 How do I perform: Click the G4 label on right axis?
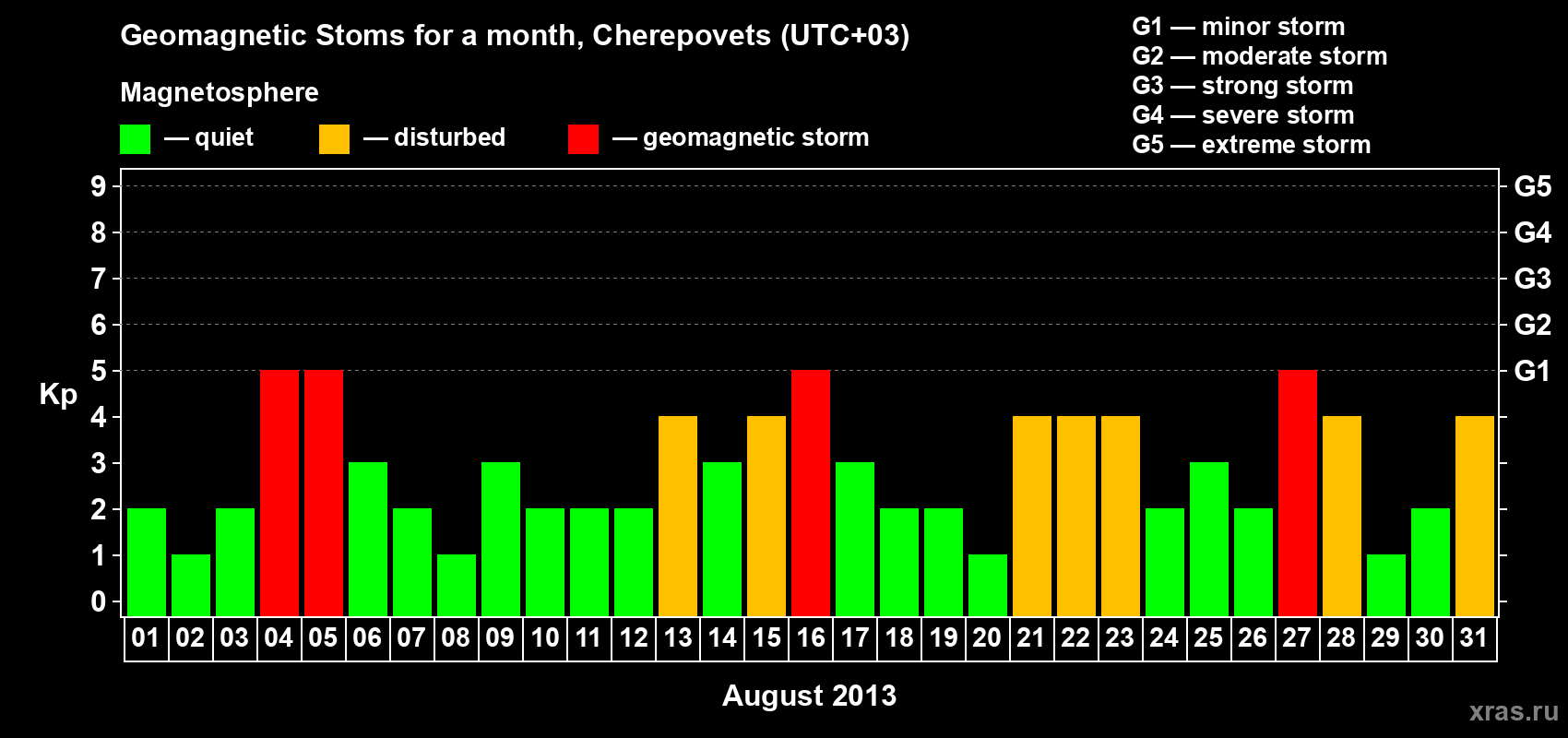pyautogui.click(x=1533, y=232)
